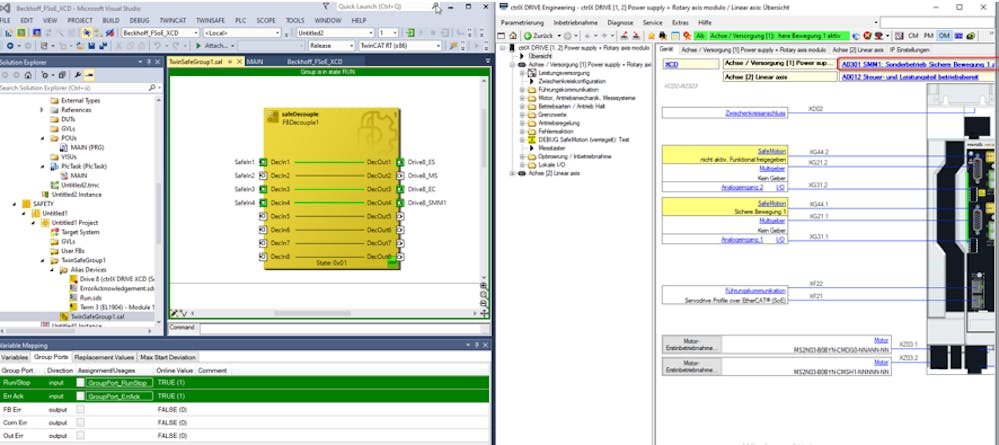Click the upper Motor-Erstinbetriebnahme button

tap(692, 345)
